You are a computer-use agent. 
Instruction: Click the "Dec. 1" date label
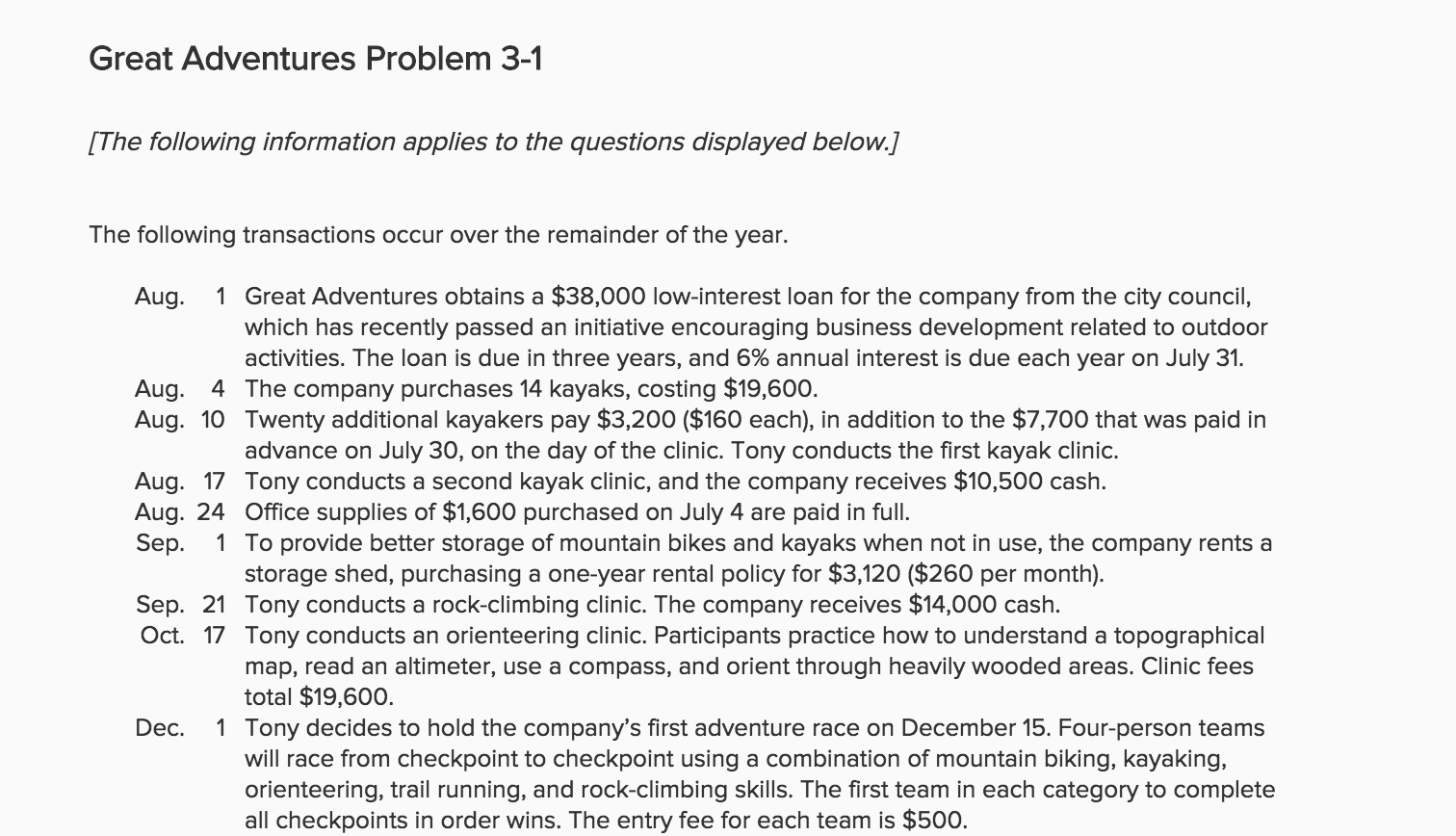point(180,728)
